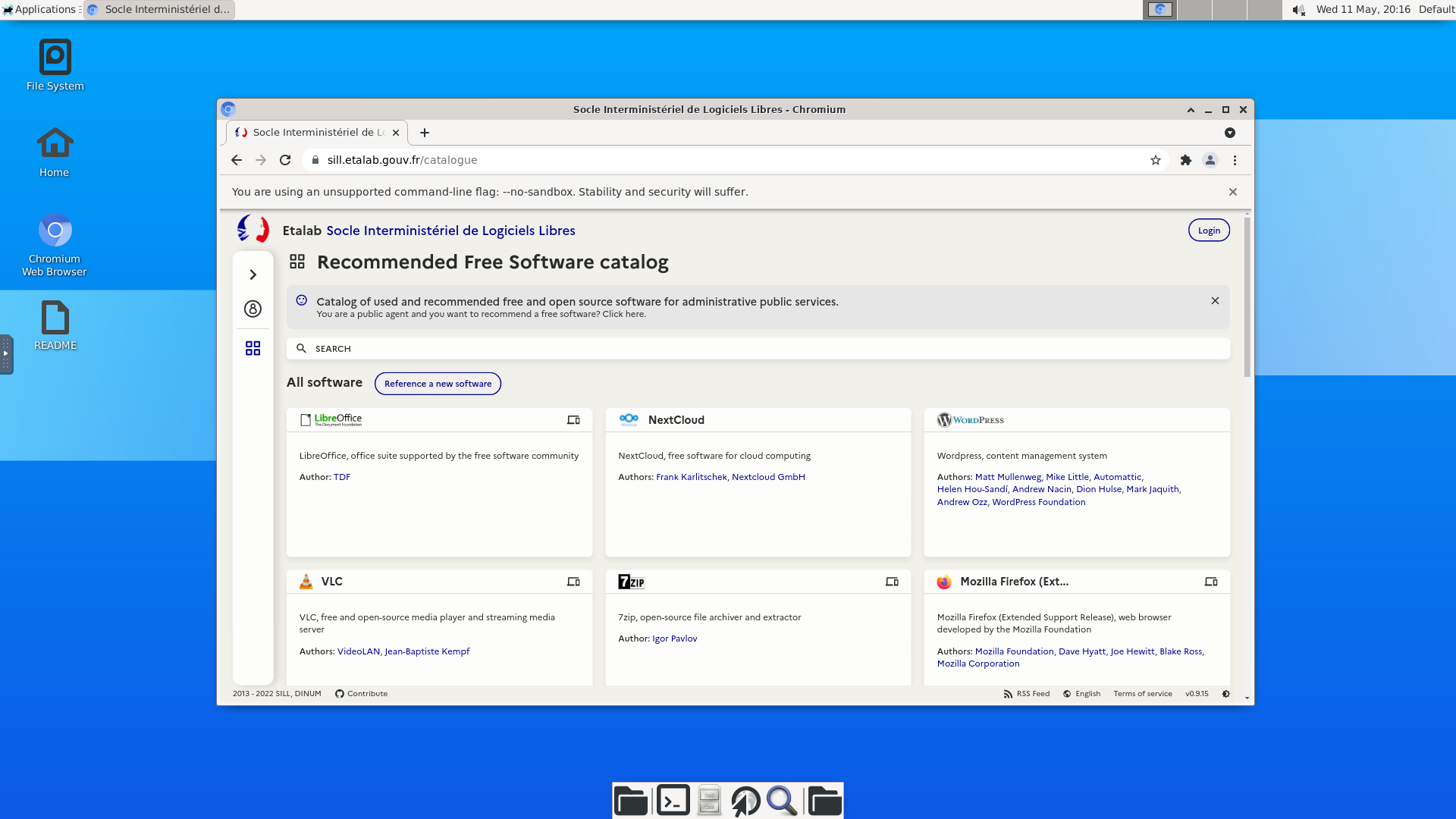Click the VLC cone icon

click(x=305, y=581)
